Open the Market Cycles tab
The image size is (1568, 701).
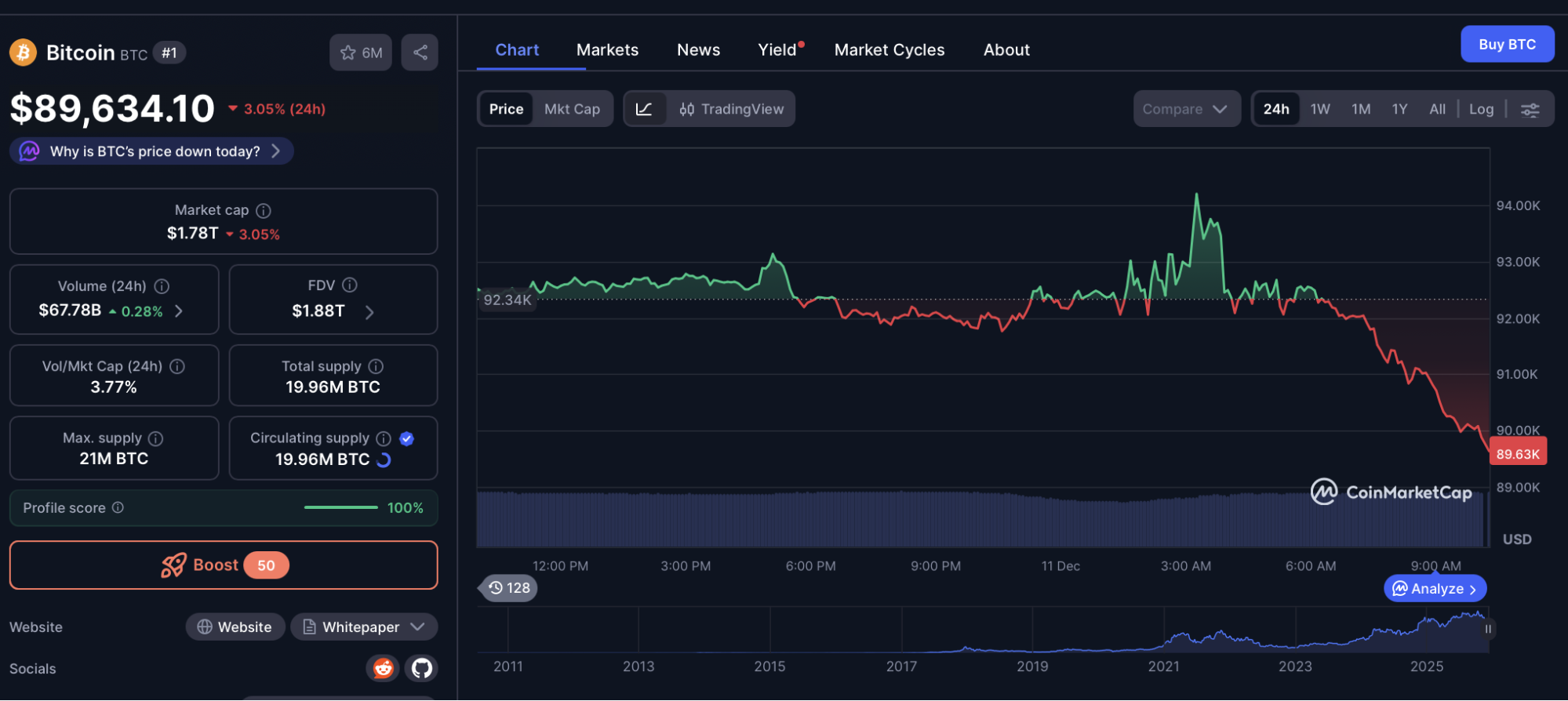[x=889, y=50]
